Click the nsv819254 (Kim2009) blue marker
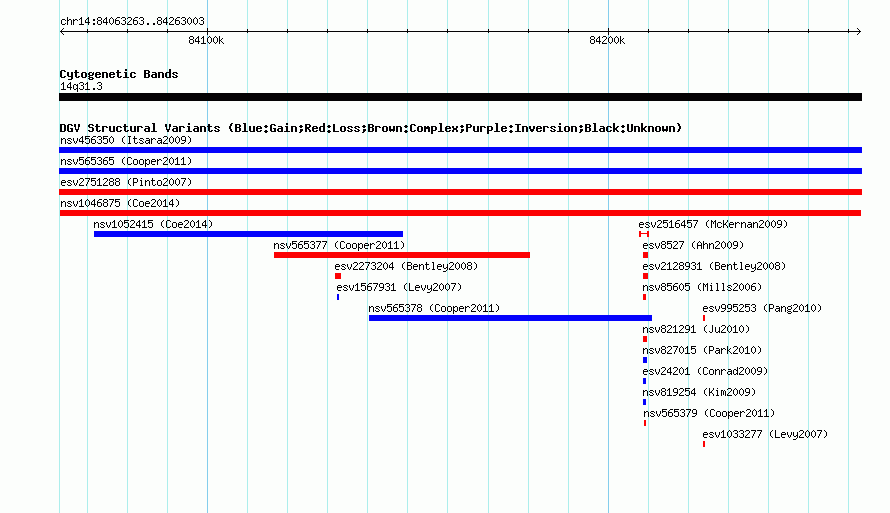Image resolution: width=890 pixels, height=513 pixels. [644, 402]
